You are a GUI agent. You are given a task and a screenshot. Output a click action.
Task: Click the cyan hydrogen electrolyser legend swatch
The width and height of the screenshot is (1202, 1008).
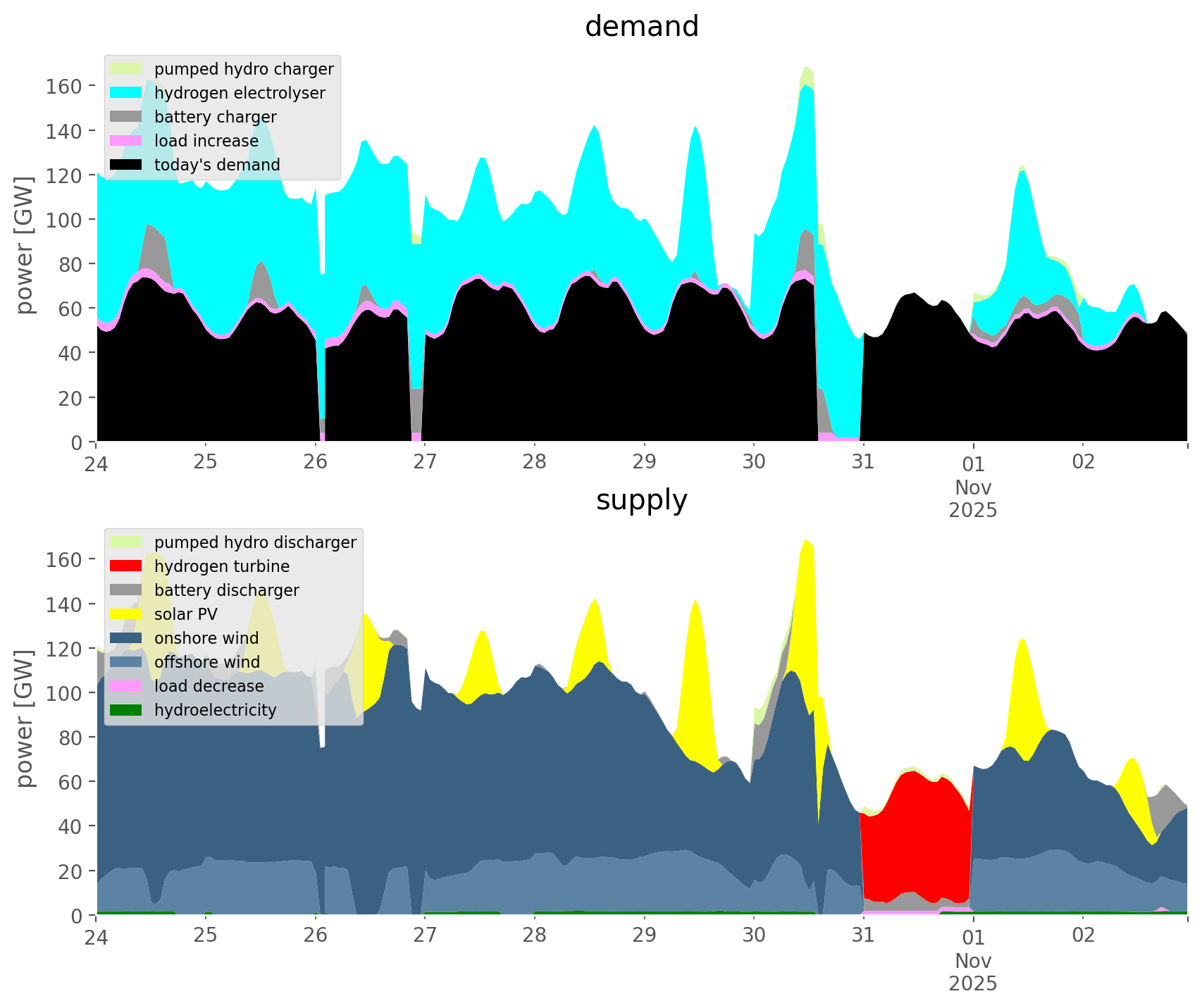127,93
